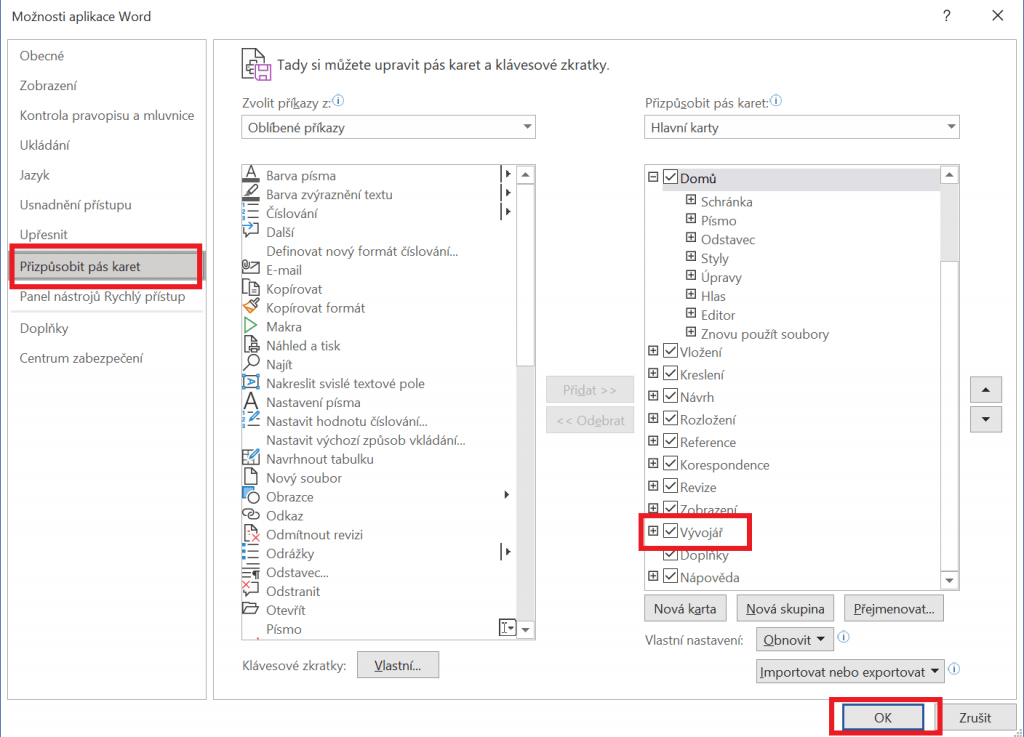
Task: Click the move up arrow button
Action: click(987, 390)
